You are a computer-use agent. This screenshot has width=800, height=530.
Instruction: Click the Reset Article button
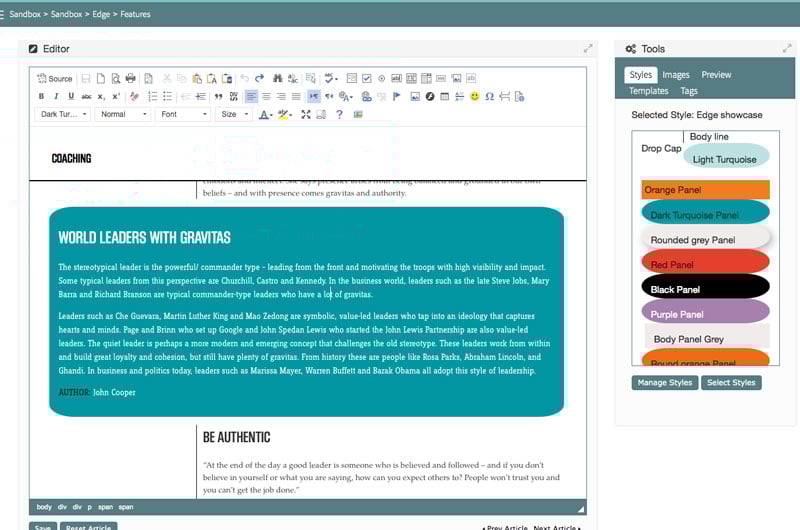[x=88, y=526]
